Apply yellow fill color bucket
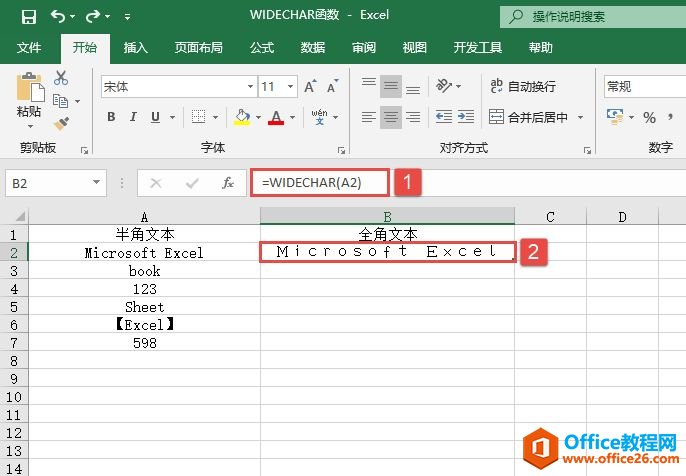The height and width of the screenshot is (476, 686). tap(242, 117)
